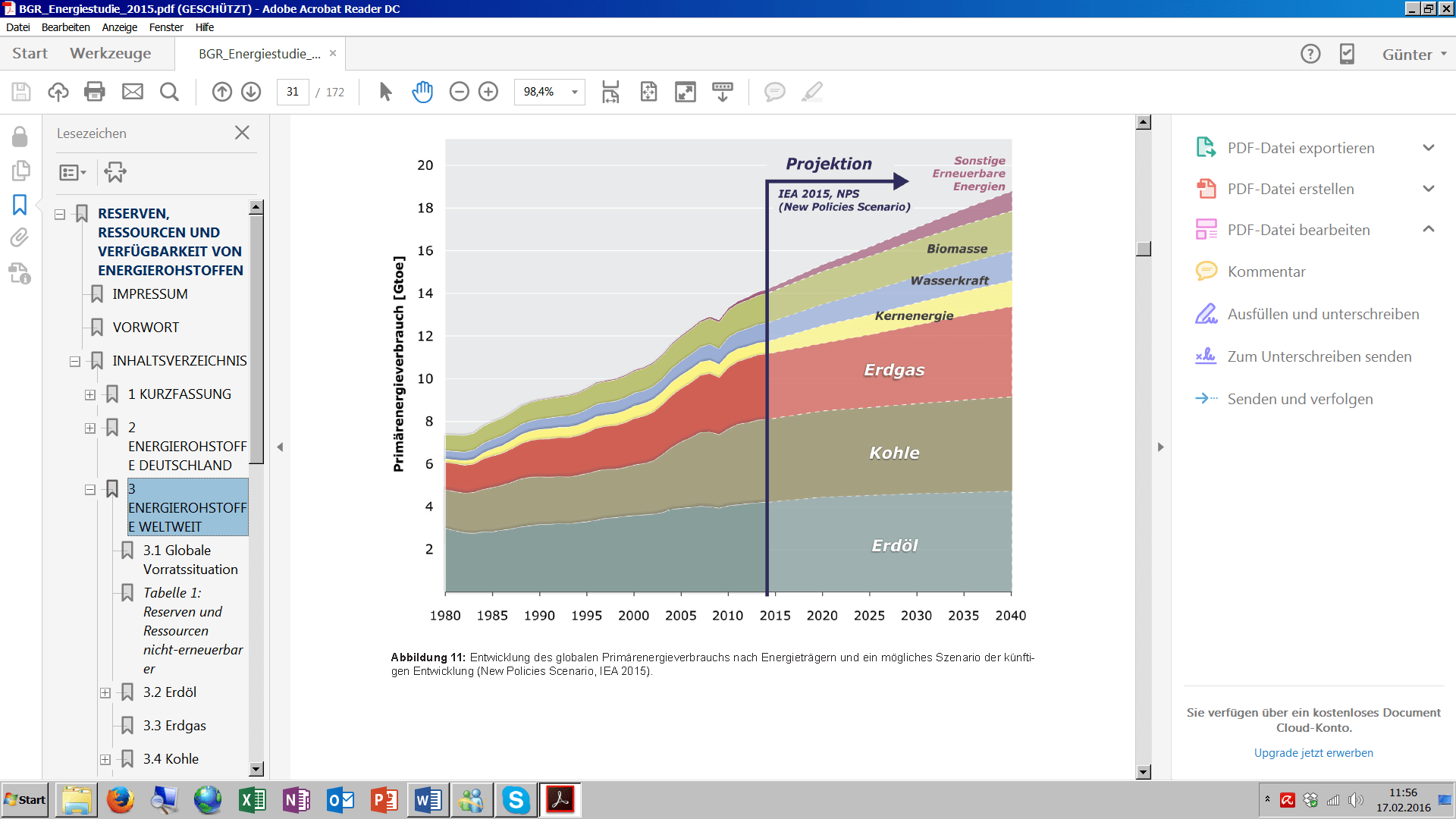This screenshot has width=1456, height=819.
Task: Click the highlighter pen tool
Action: 812,92
